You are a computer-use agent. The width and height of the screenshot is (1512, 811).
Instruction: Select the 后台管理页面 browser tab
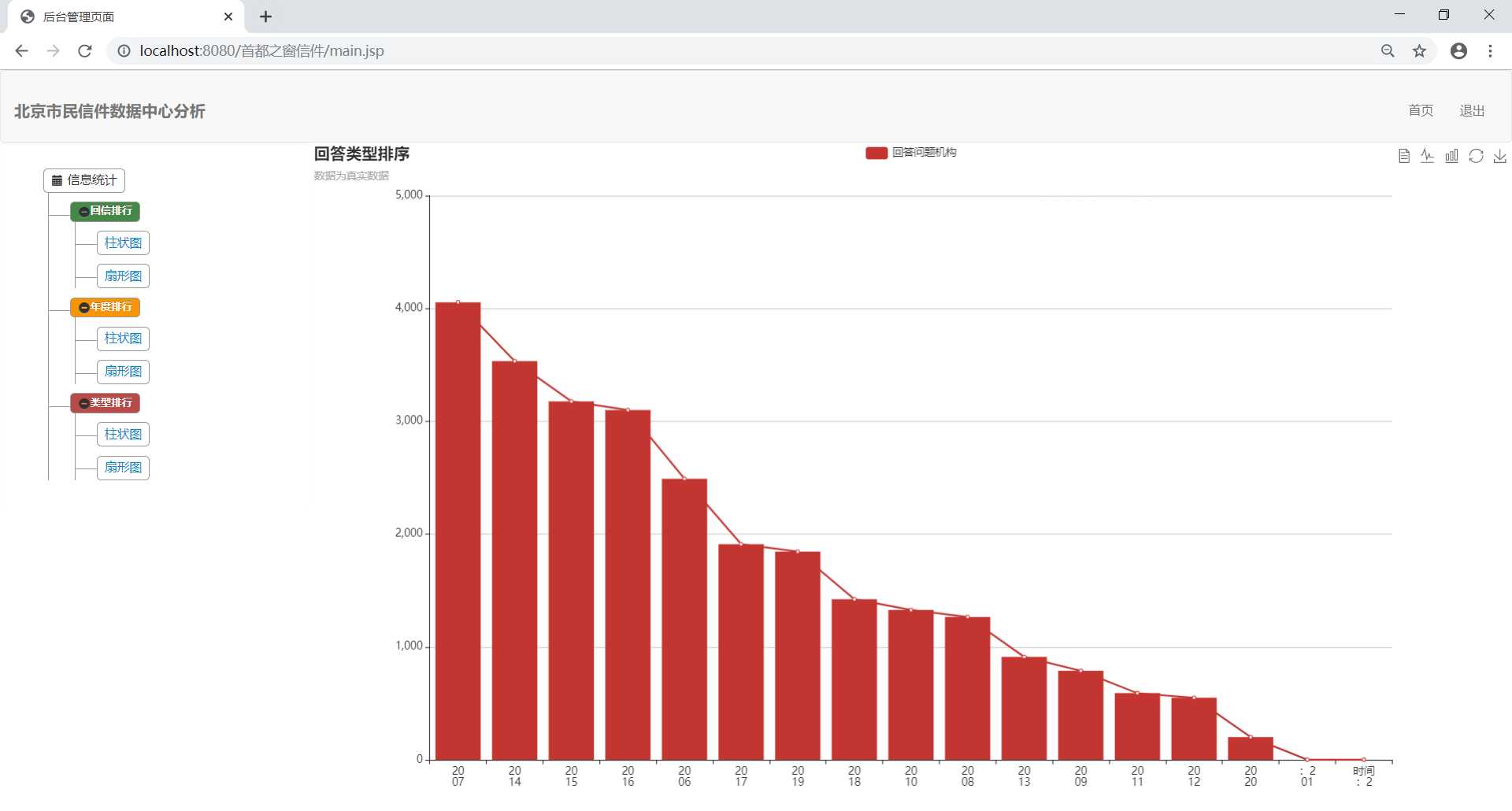point(126,17)
